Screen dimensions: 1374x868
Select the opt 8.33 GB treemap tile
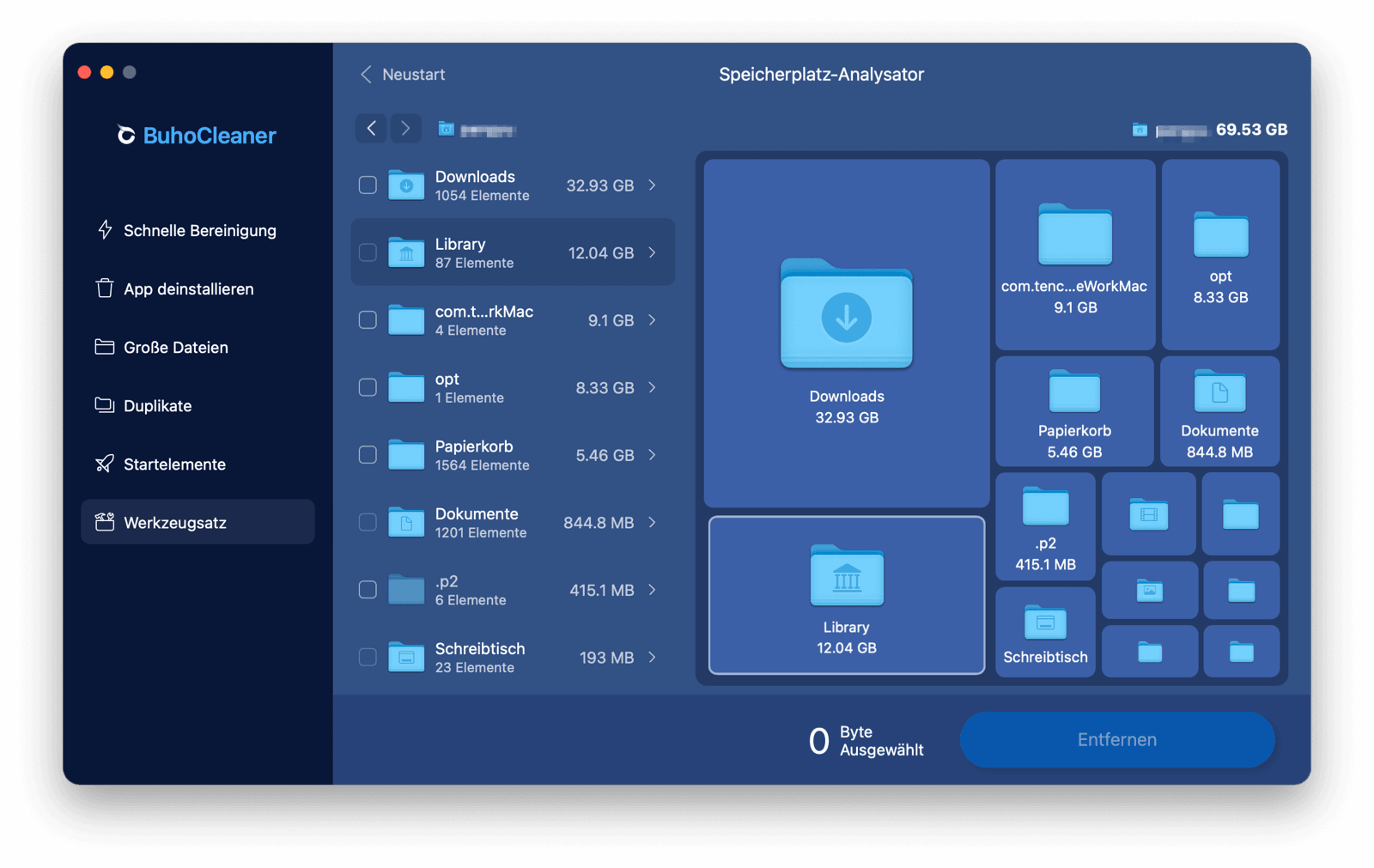[1220, 254]
